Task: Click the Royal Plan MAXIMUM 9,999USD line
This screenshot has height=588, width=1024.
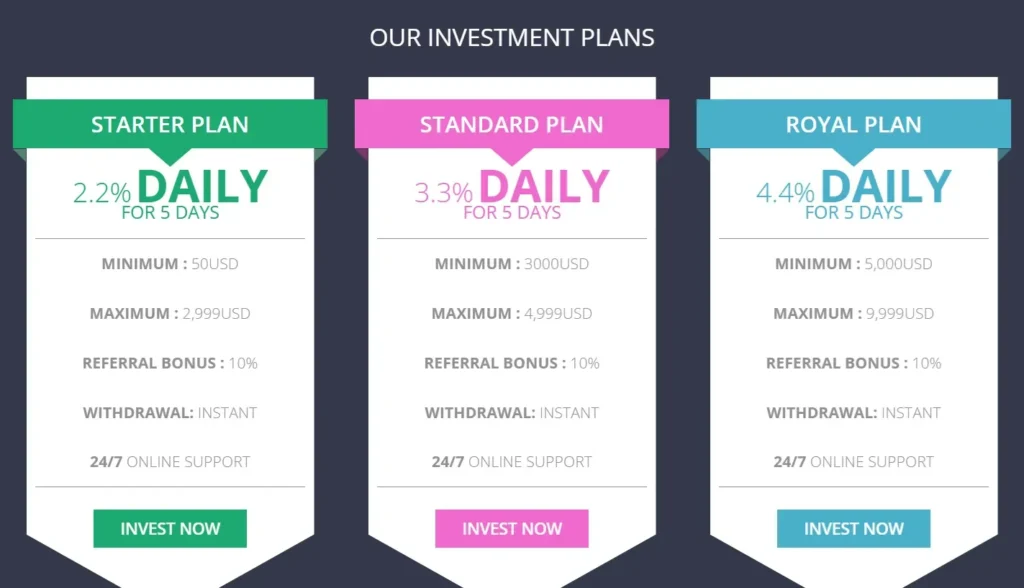Action: pos(853,313)
